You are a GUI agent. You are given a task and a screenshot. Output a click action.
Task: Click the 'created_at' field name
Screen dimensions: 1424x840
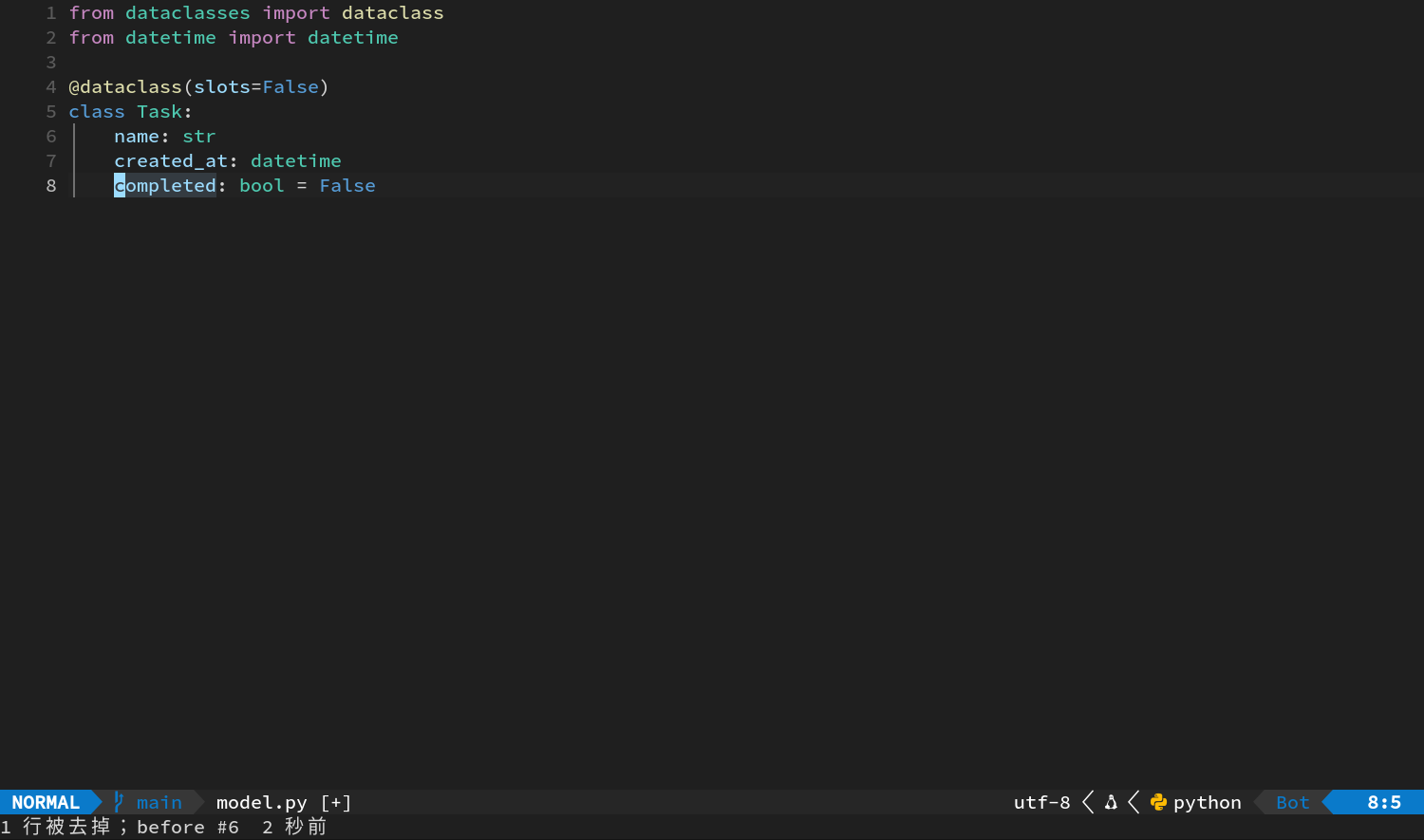click(x=171, y=161)
